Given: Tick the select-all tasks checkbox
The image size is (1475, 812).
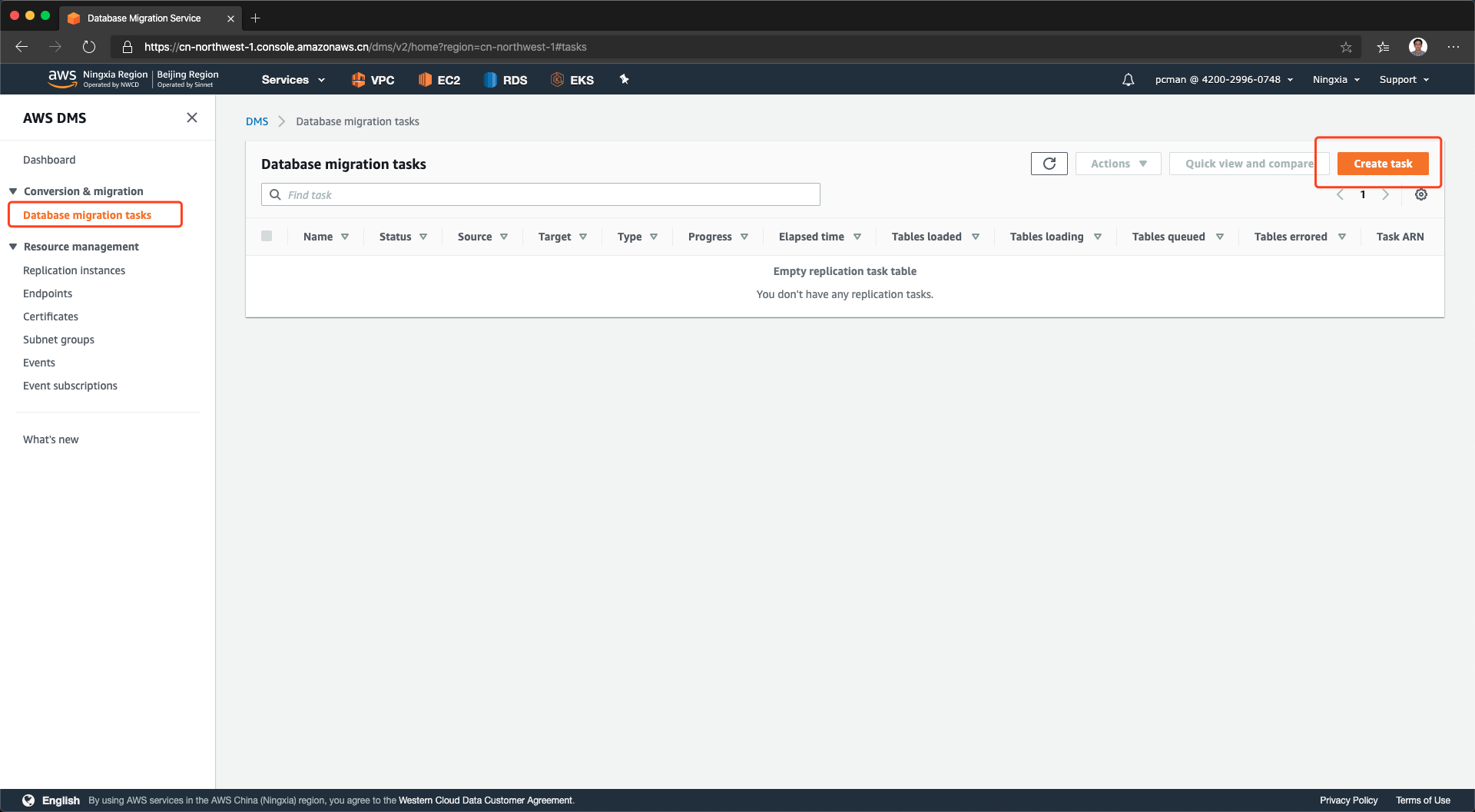Looking at the screenshot, I should point(267,236).
